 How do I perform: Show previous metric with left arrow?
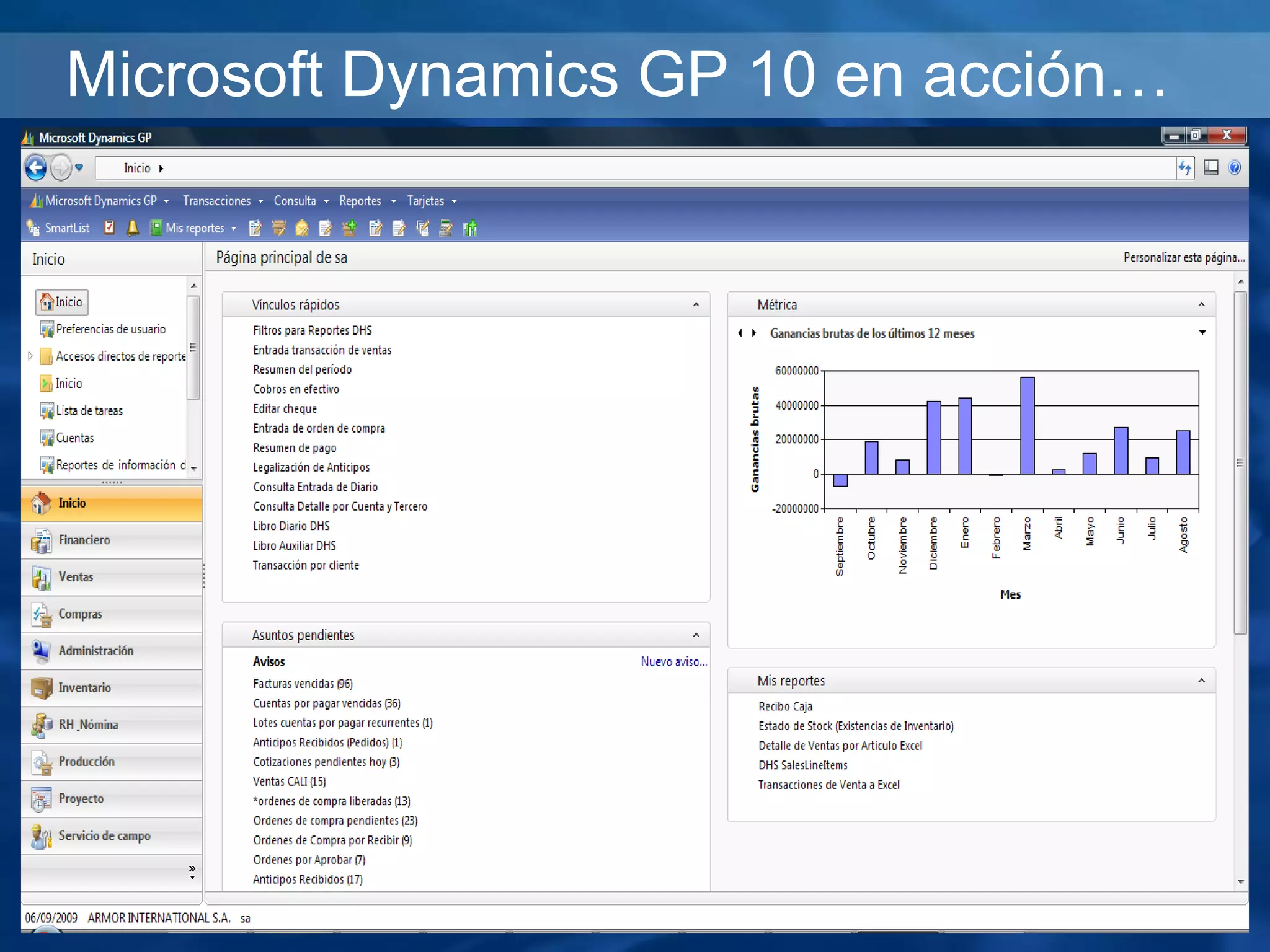click(x=740, y=333)
